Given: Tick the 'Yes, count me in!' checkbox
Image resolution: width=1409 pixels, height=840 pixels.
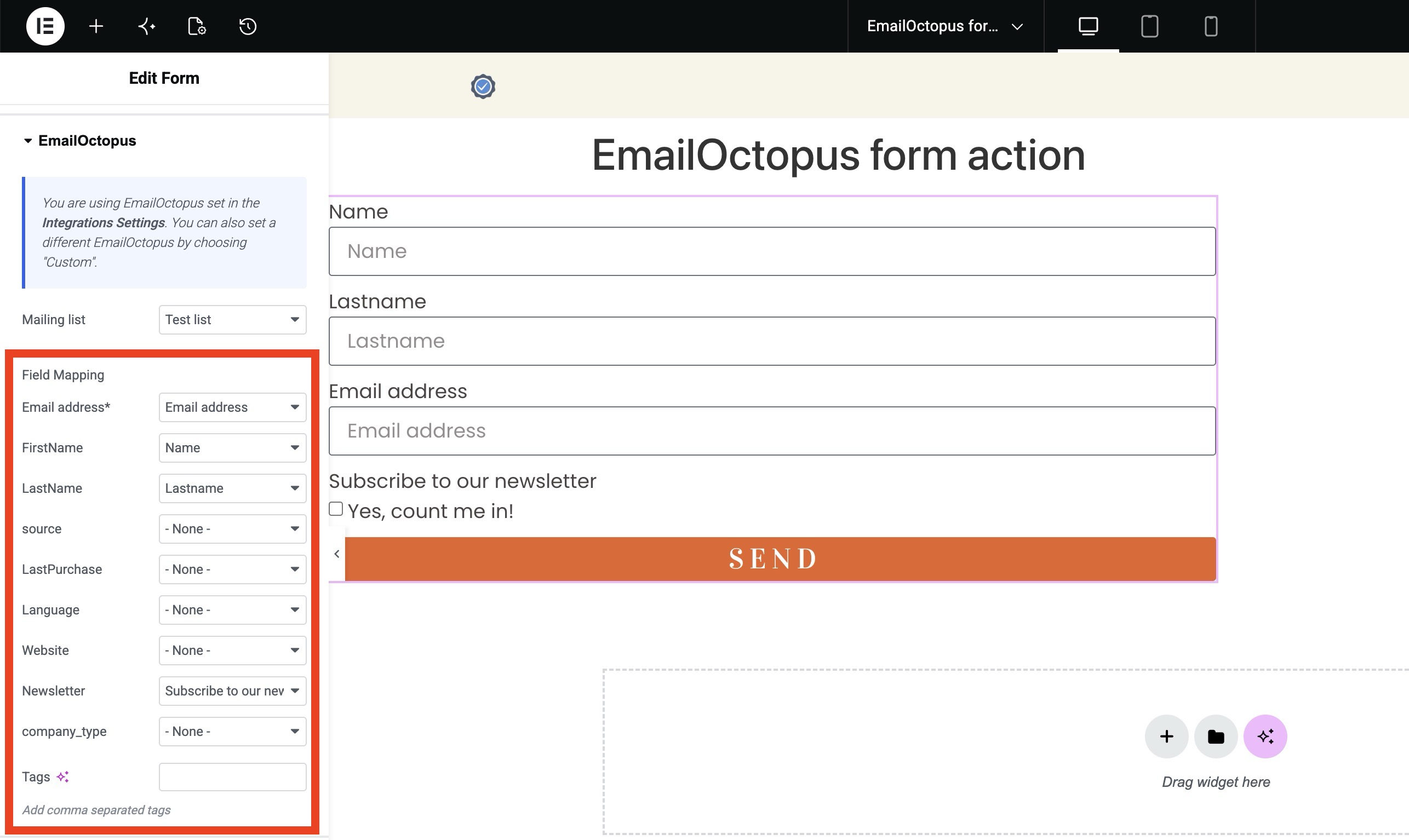Looking at the screenshot, I should 336,509.
